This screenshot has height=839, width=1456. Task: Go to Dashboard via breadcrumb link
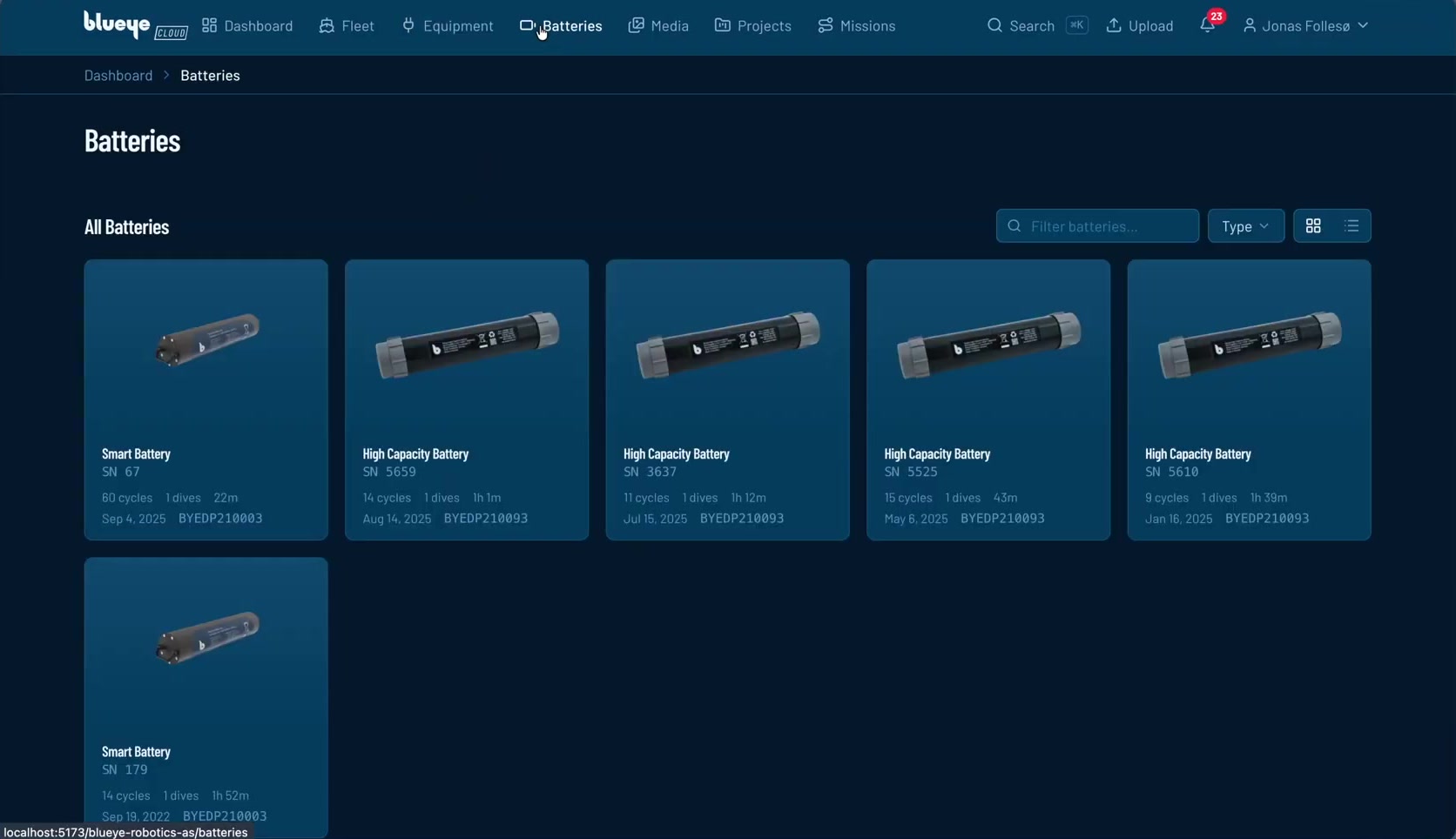tap(118, 75)
